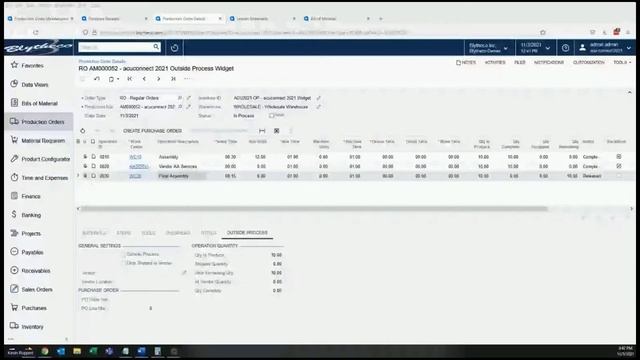Toggle Backflush checkbox for Vendor AA Services row
The width and height of the screenshot is (640, 360).
point(619,166)
